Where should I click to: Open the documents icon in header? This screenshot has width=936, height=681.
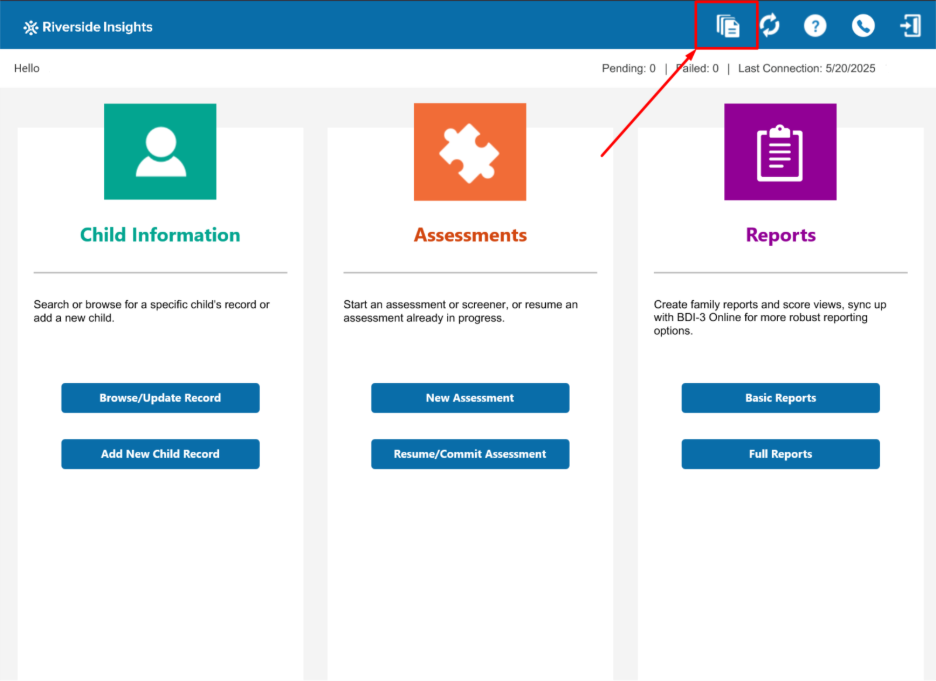(728, 26)
